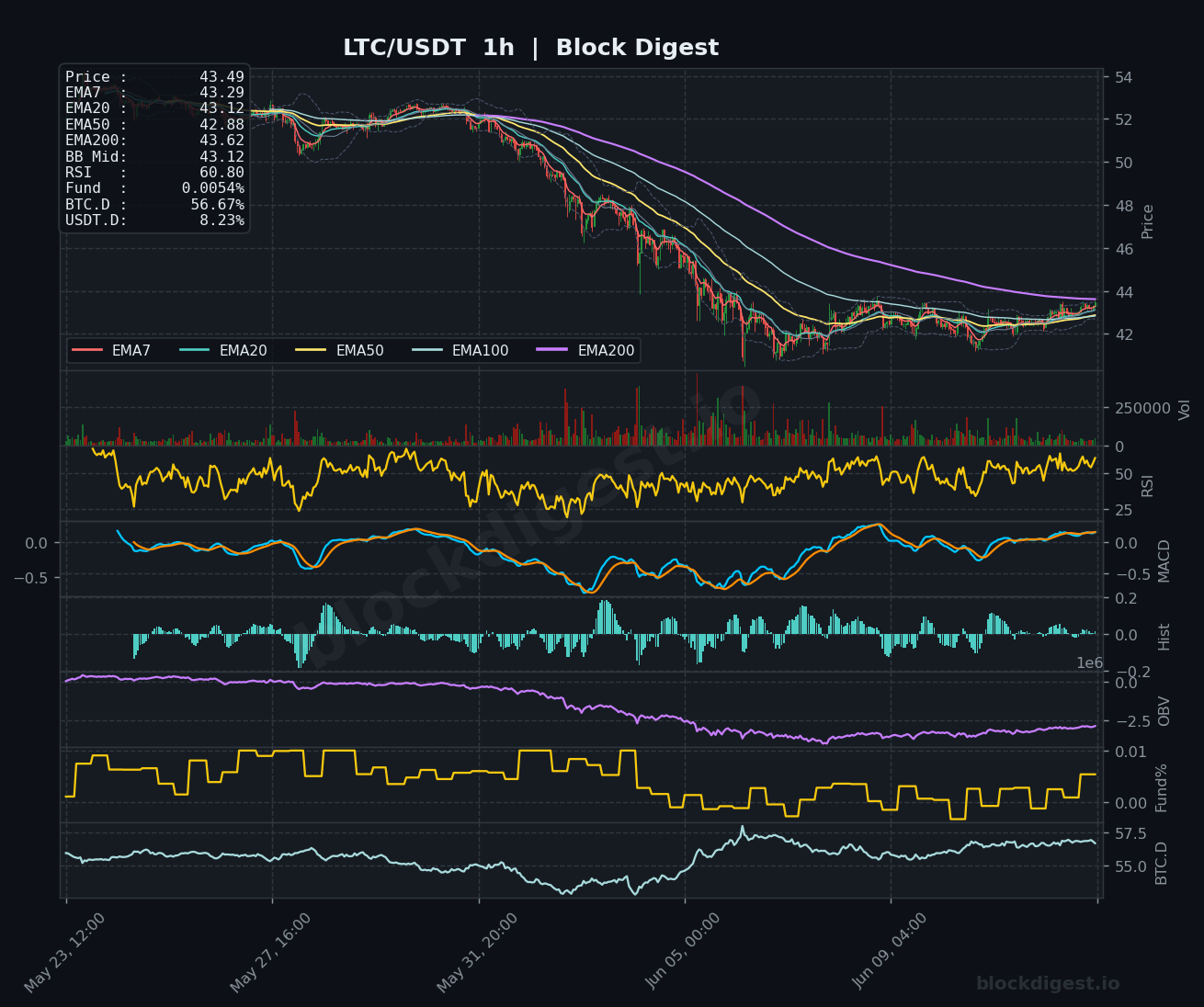The width and height of the screenshot is (1204, 1007).
Task: Click the 54 price axis tick
Action: (1123, 76)
